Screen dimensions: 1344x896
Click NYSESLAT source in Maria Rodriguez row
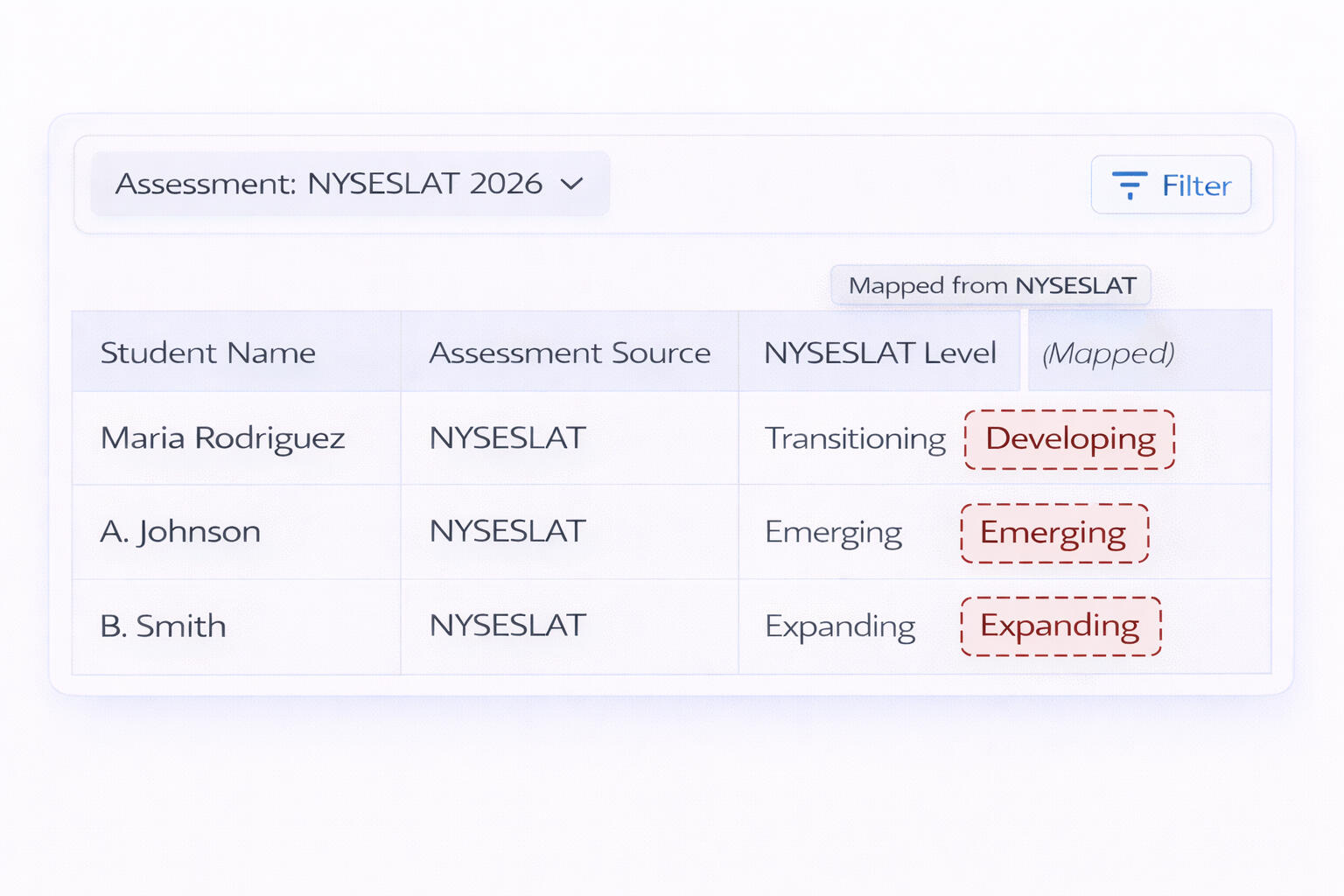click(x=507, y=437)
